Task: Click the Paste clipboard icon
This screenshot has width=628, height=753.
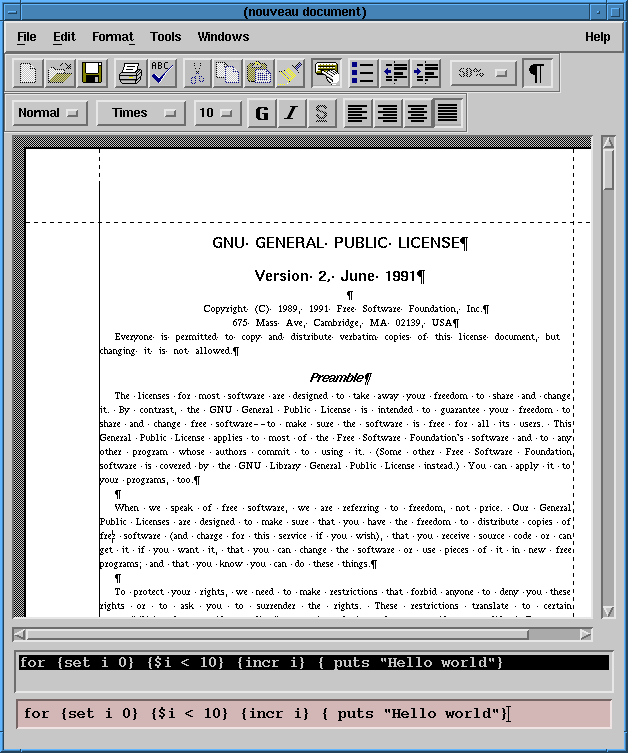Action: [259, 73]
